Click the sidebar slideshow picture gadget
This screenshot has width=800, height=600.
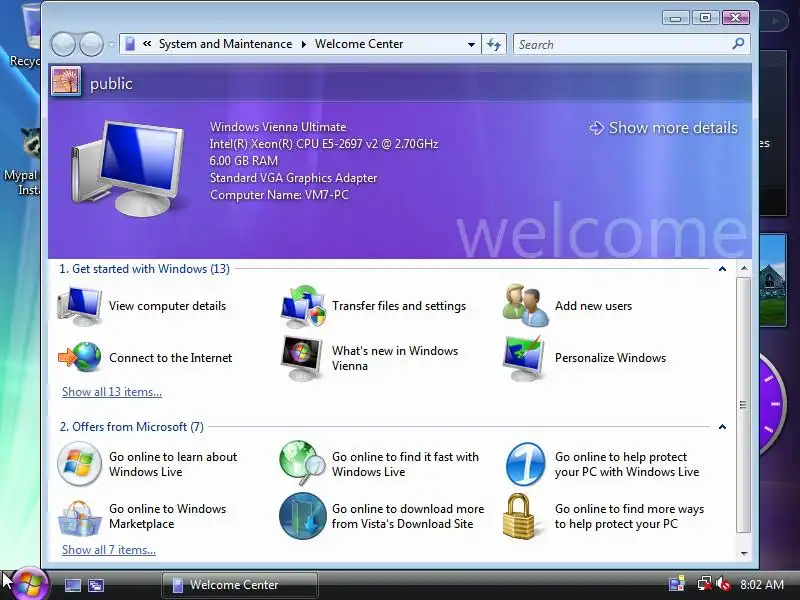click(772, 280)
